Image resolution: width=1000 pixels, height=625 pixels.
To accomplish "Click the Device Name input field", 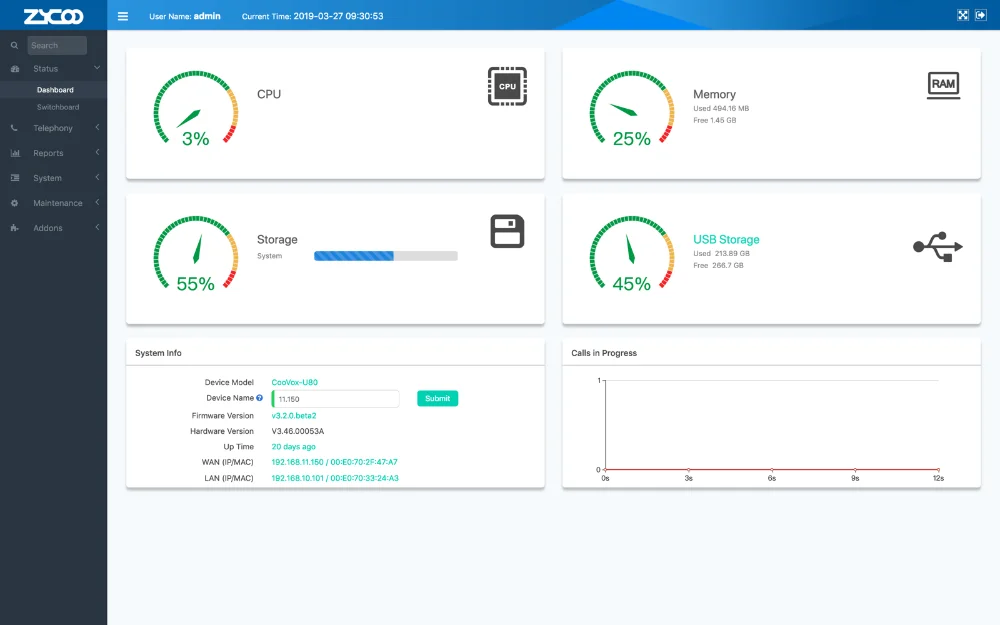I will (335, 399).
